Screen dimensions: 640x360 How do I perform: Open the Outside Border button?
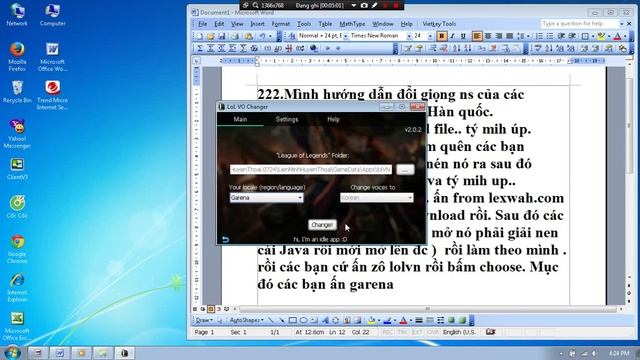pyautogui.click(x=585, y=36)
